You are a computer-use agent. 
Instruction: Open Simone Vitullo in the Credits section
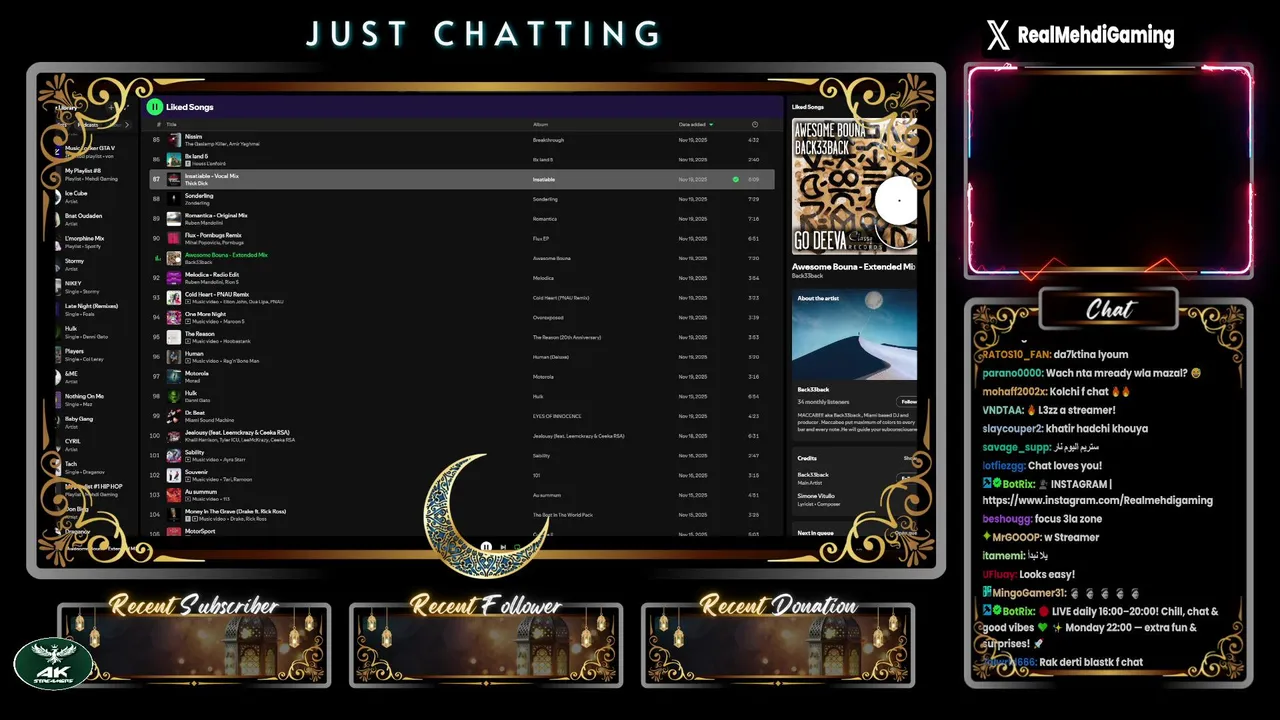point(816,496)
